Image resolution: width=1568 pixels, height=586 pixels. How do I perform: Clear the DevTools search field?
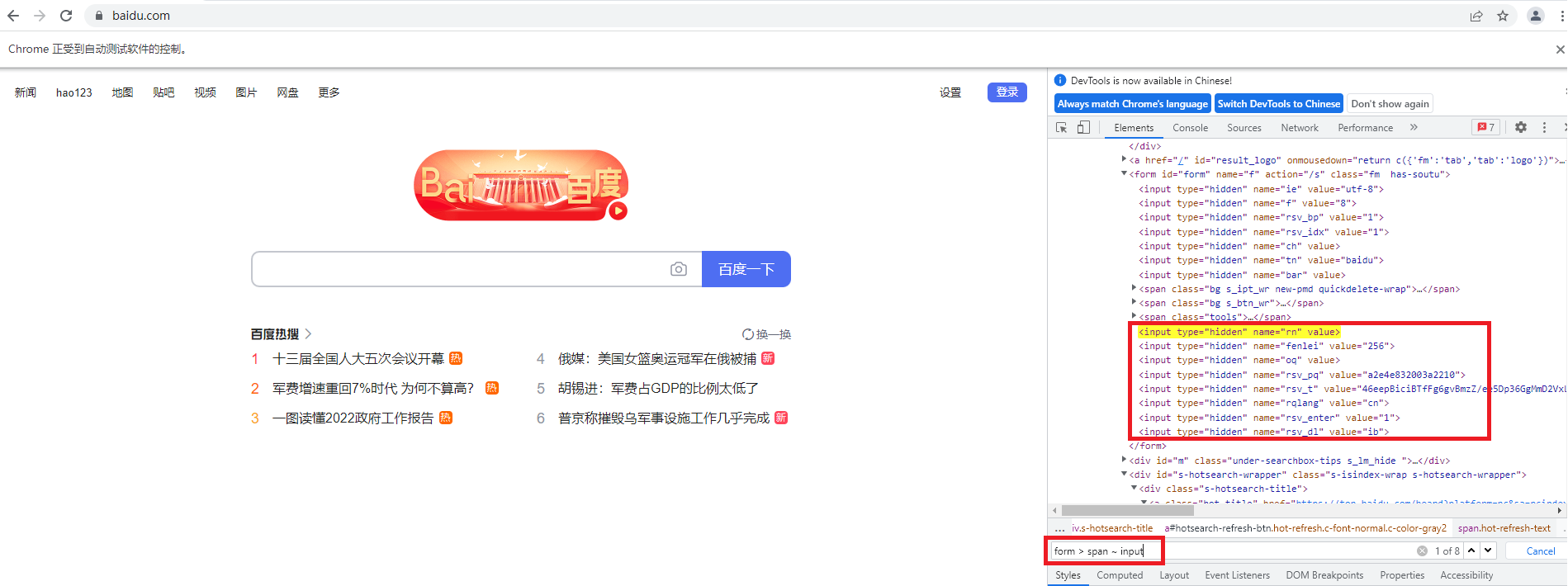coord(1422,551)
